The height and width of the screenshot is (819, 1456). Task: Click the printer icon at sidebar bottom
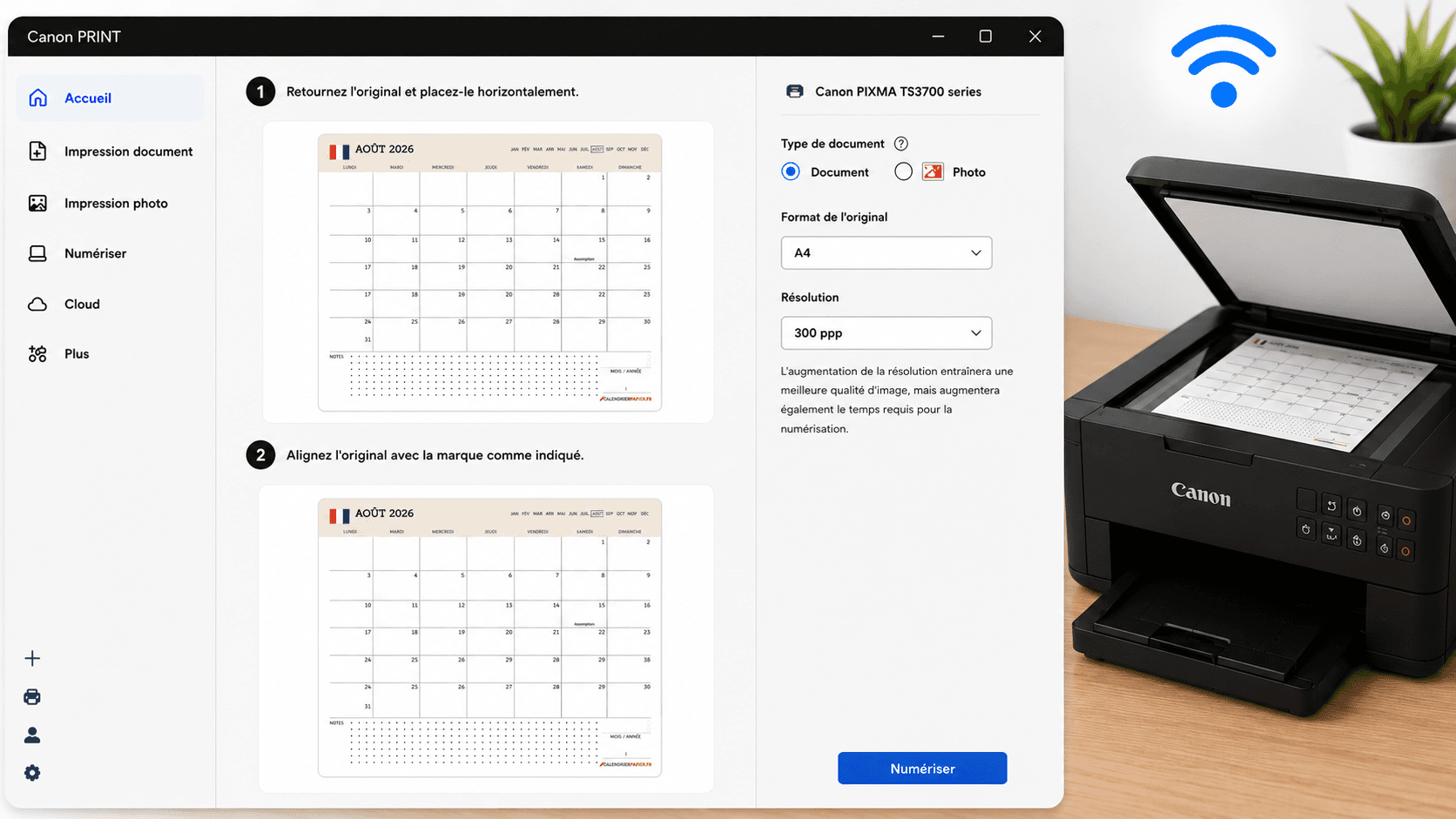32,696
